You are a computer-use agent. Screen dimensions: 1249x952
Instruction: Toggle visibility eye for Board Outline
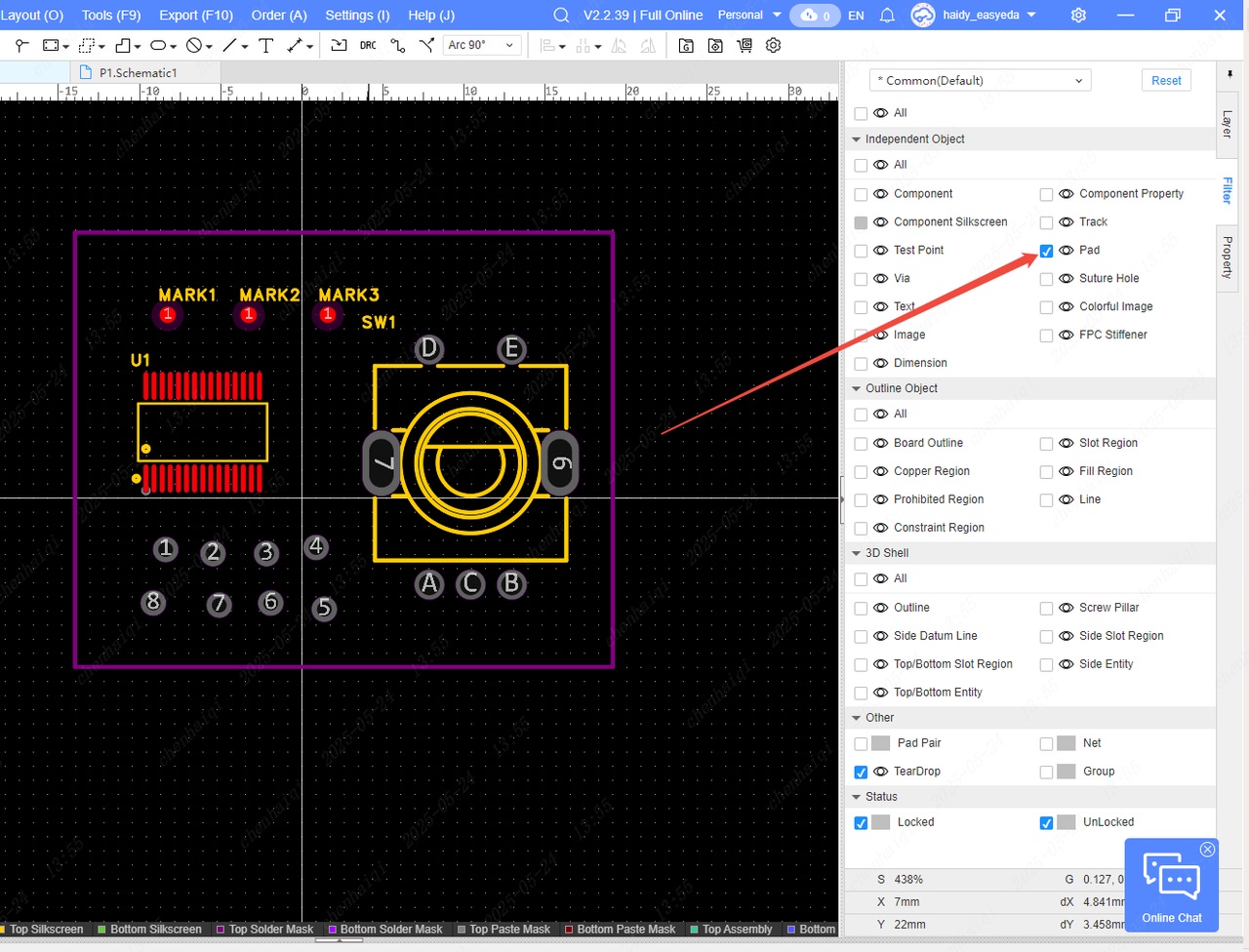880,443
